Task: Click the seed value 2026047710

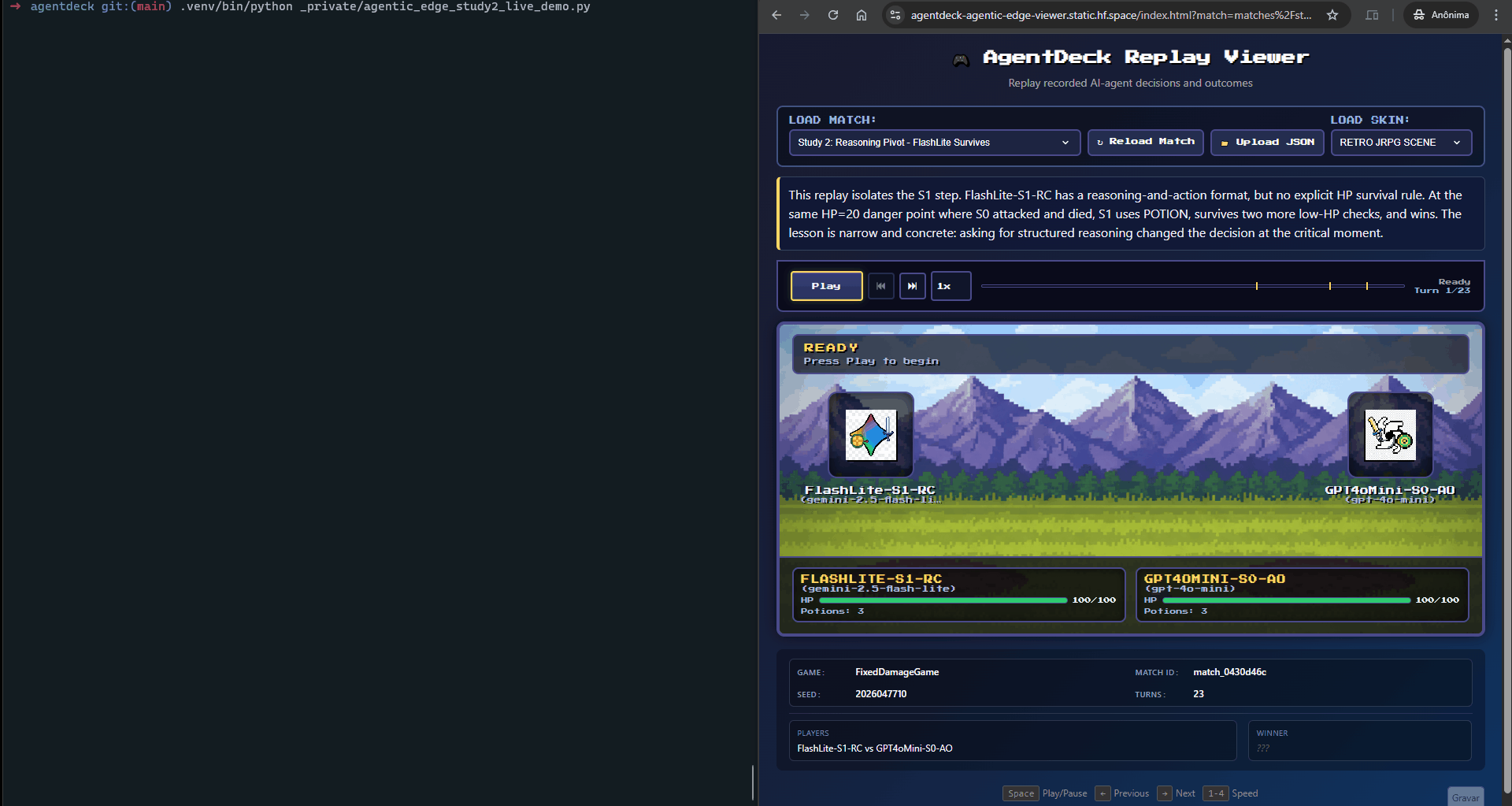Action: pyautogui.click(x=880, y=694)
